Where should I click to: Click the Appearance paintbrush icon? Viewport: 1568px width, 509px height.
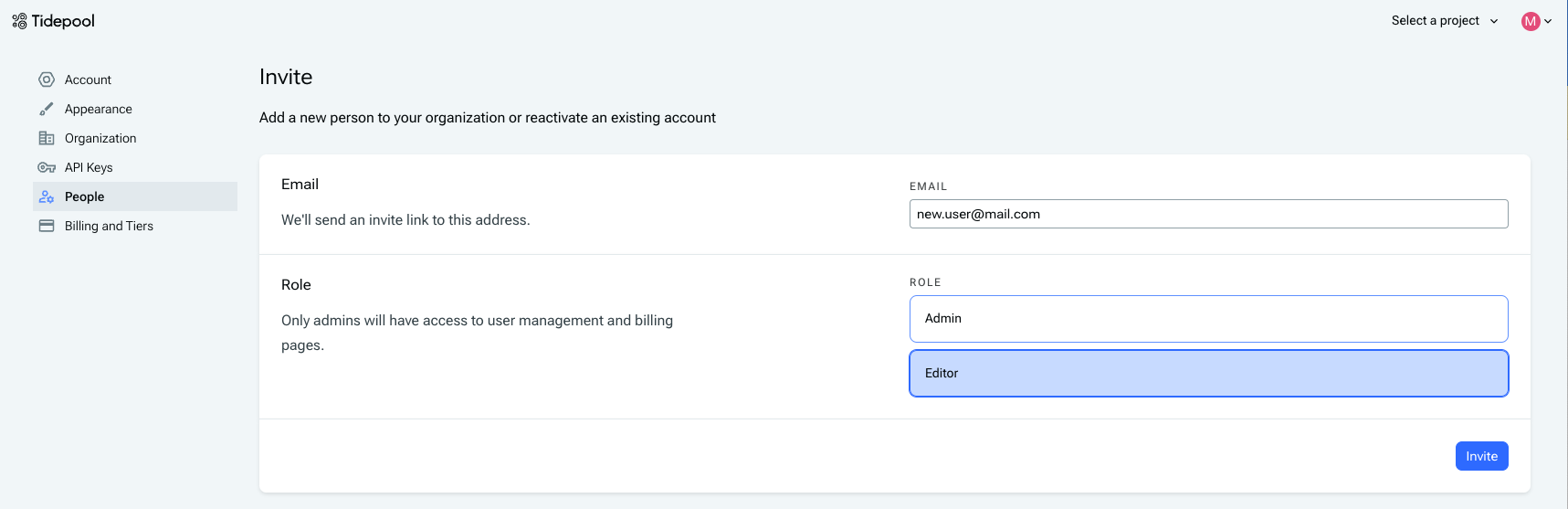[47, 109]
